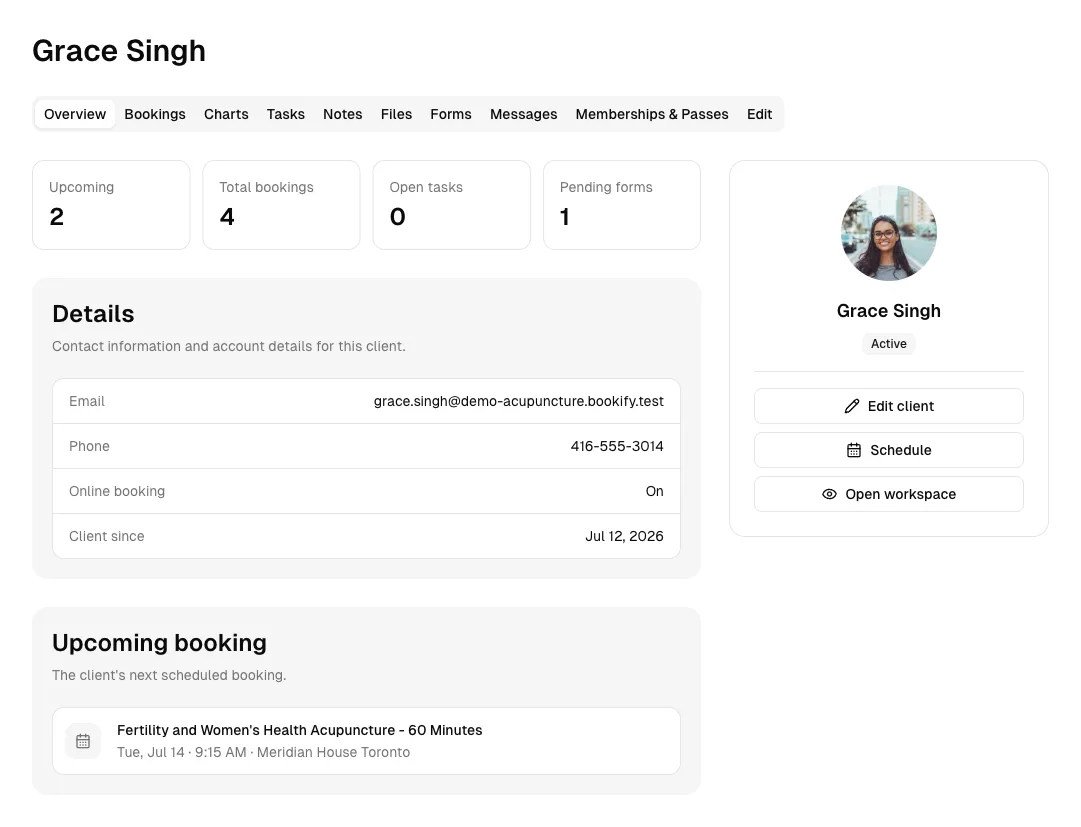Open the Charts tab
This screenshot has height=827, width=1081.
click(x=226, y=114)
